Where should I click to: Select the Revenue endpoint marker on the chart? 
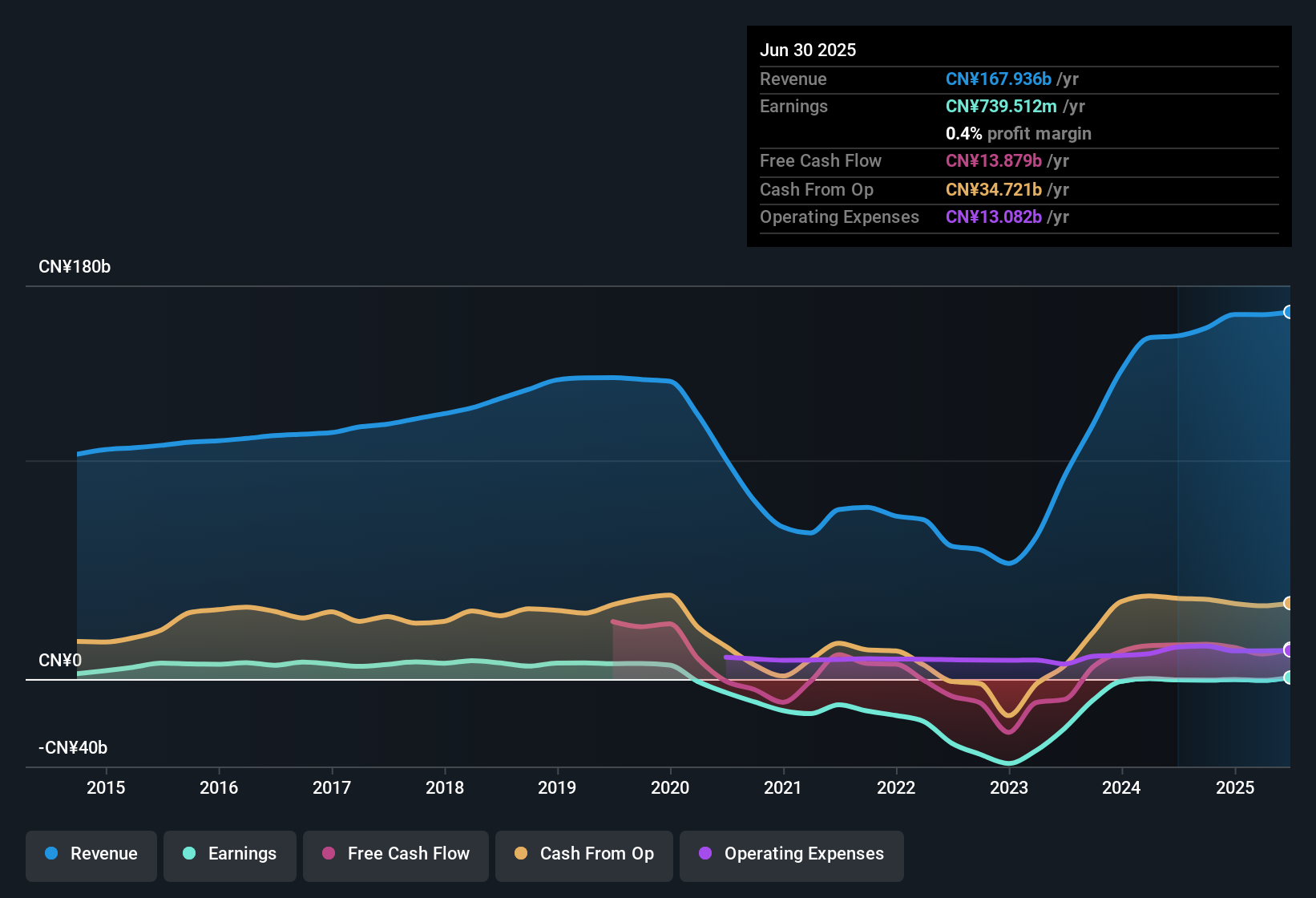point(1289,311)
